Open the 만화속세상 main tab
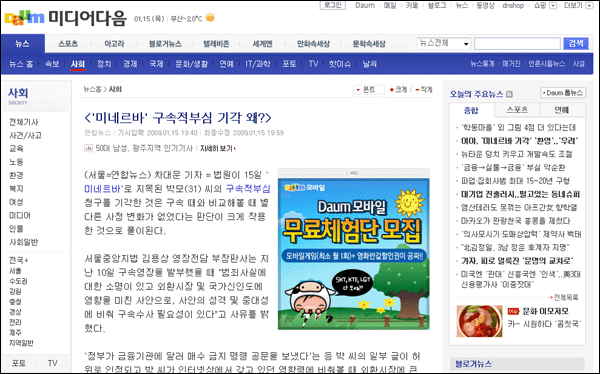The height and width of the screenshot is (374, 600). point(313,44)
